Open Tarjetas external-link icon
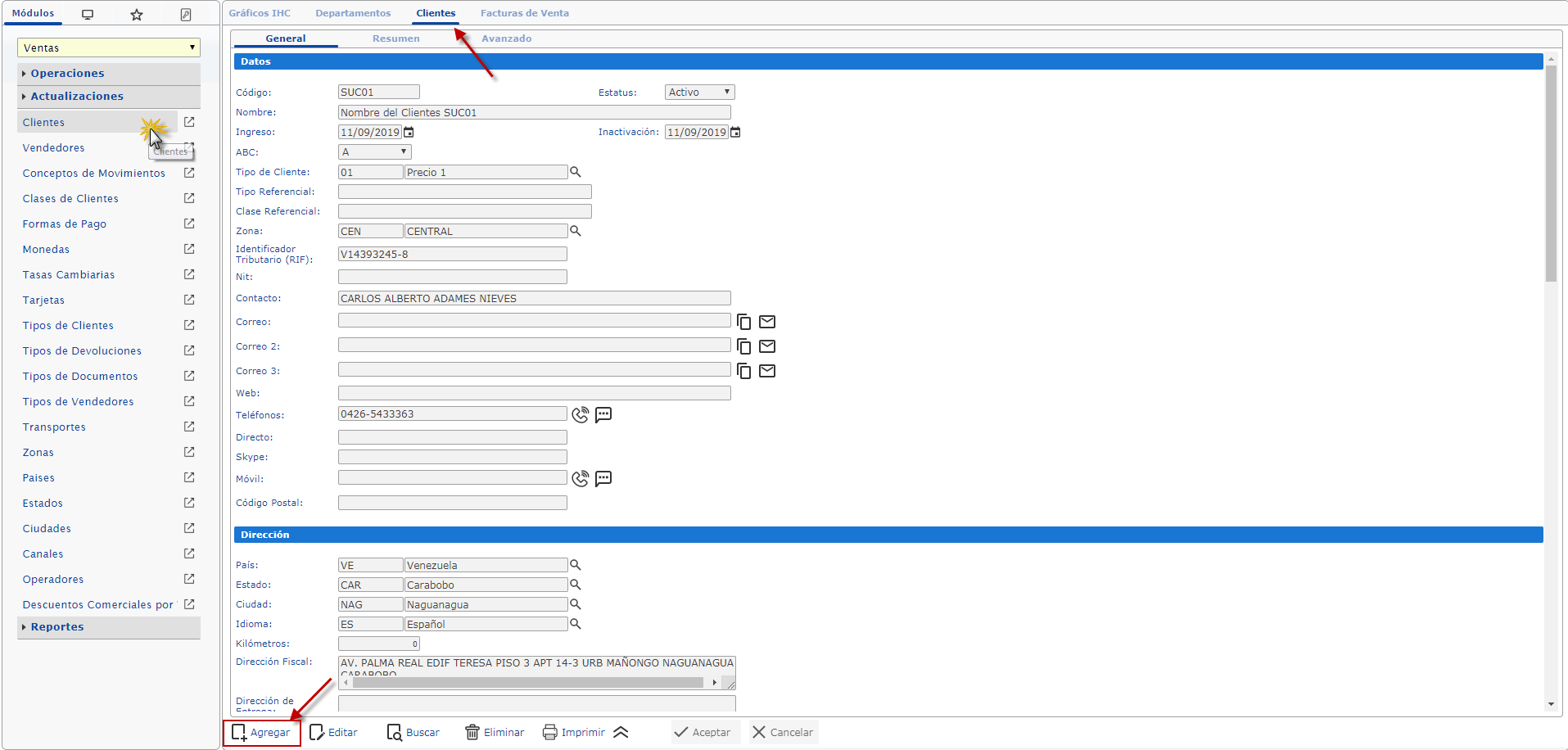 (x=189, y=300)
